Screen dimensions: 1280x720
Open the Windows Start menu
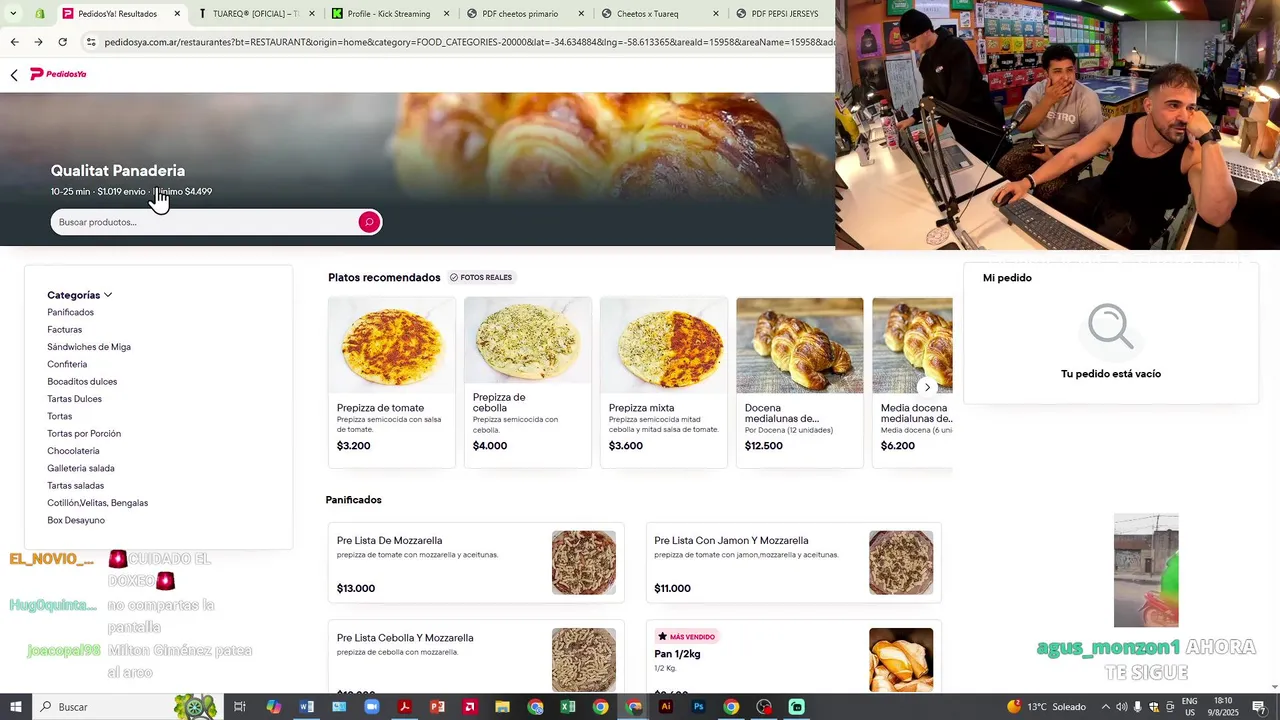15,707
